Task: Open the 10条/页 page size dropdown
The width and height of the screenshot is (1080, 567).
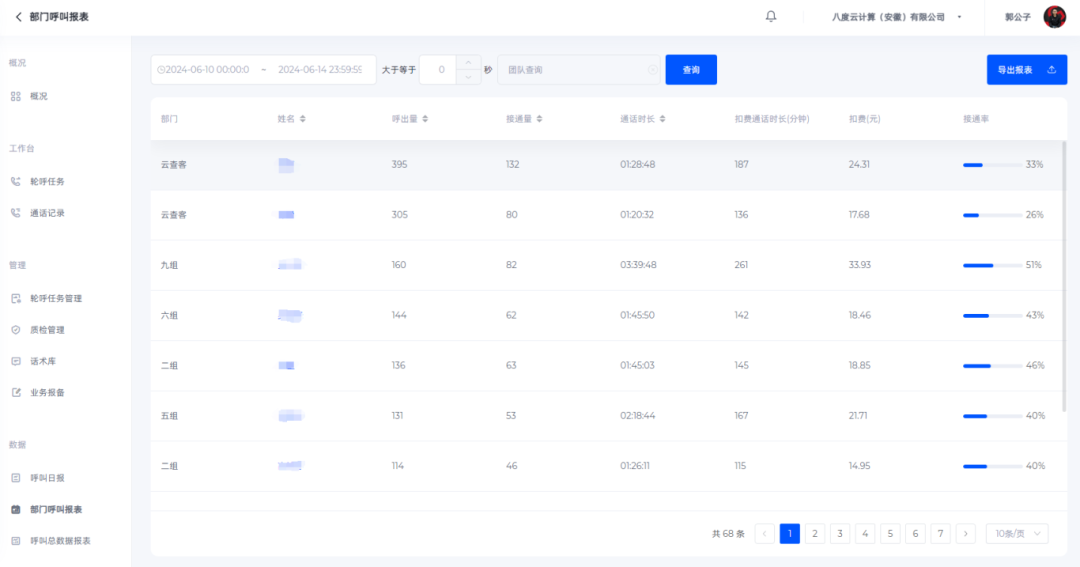Action: coord(1017,534)
